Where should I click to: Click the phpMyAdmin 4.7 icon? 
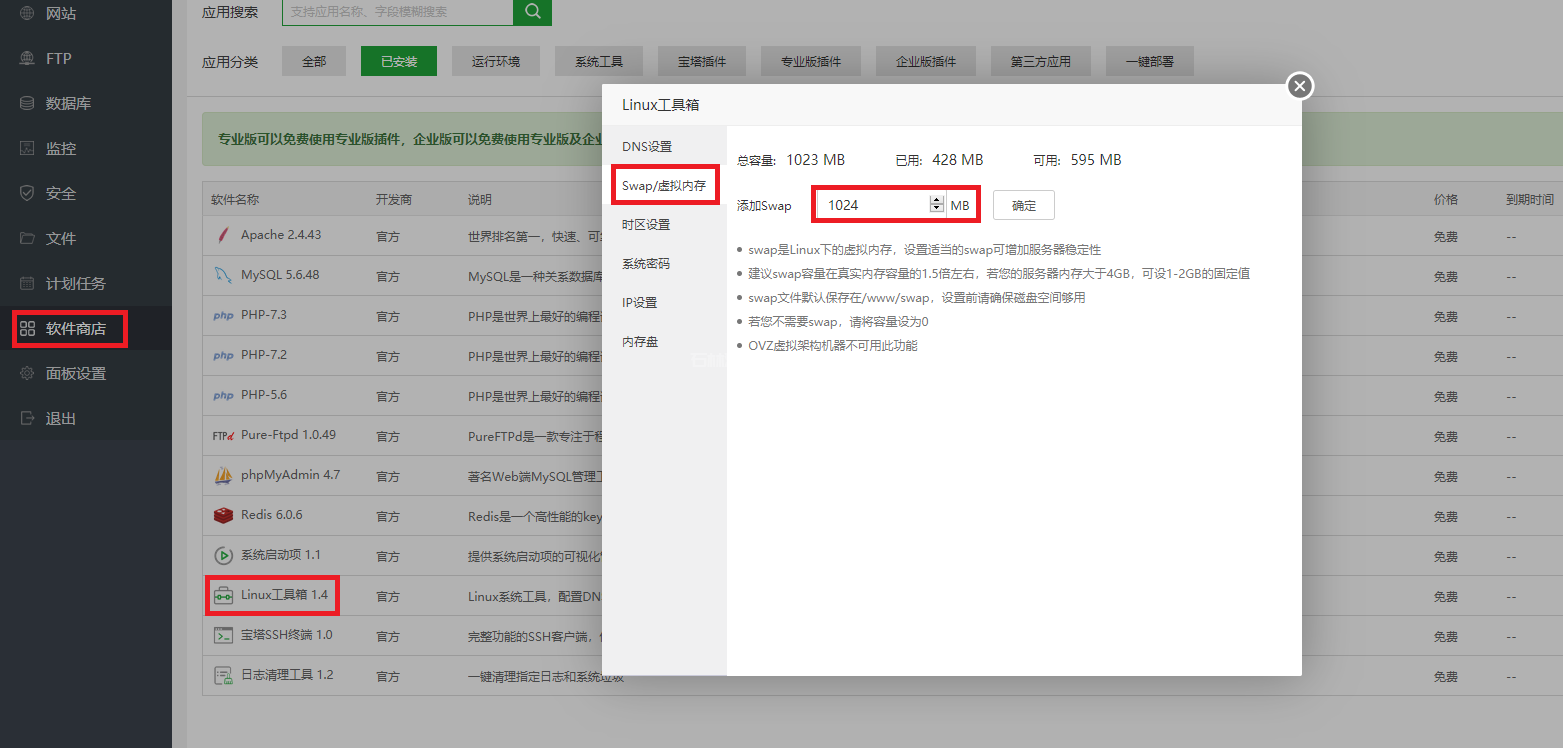222,476
